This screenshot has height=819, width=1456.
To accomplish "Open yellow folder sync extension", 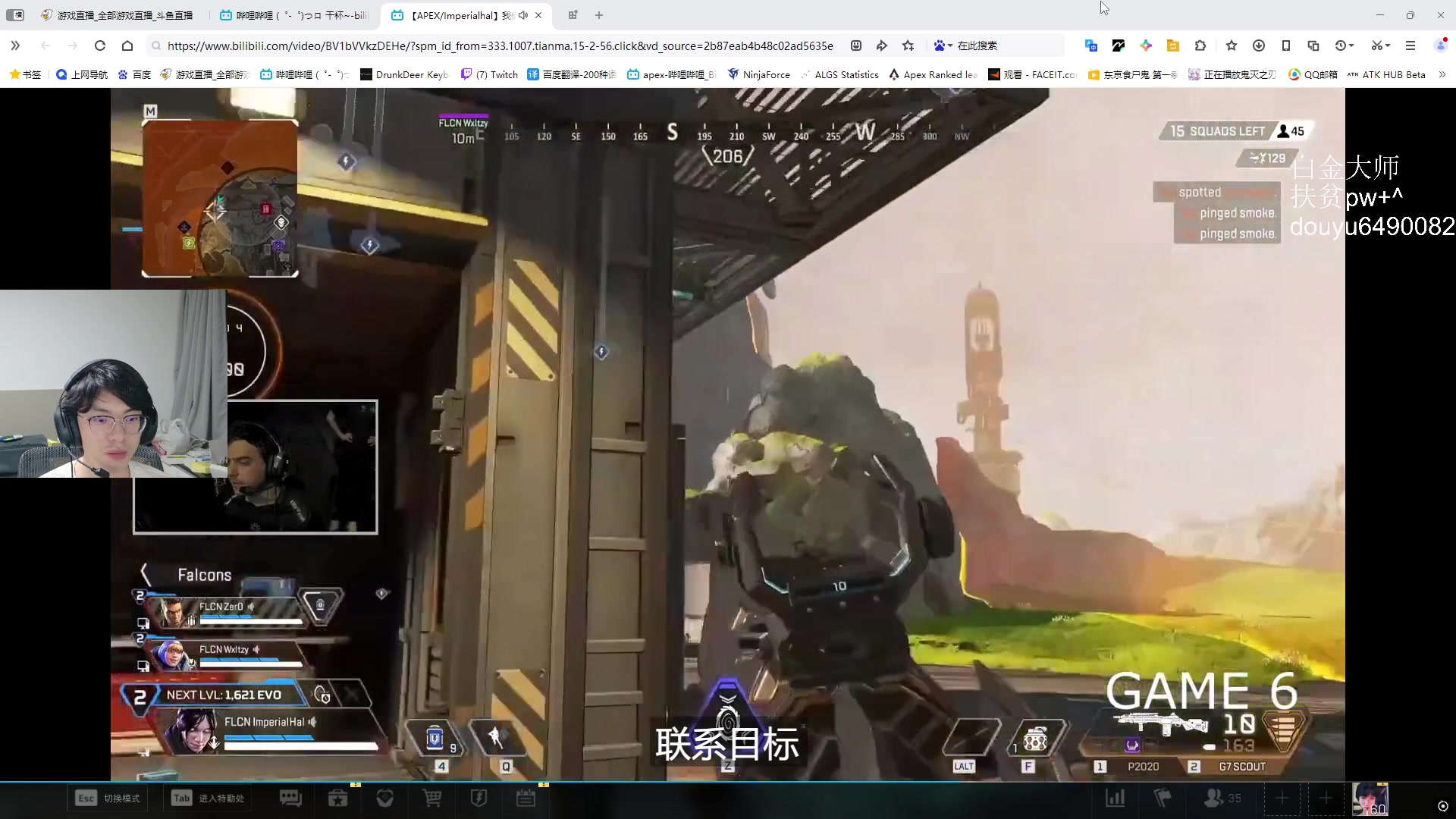I will (x=1173, y=45).
